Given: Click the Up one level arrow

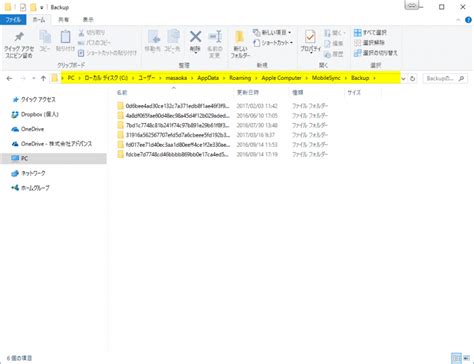Looking at the screenshot, I should pyautogui.click(x=43, y=78).
